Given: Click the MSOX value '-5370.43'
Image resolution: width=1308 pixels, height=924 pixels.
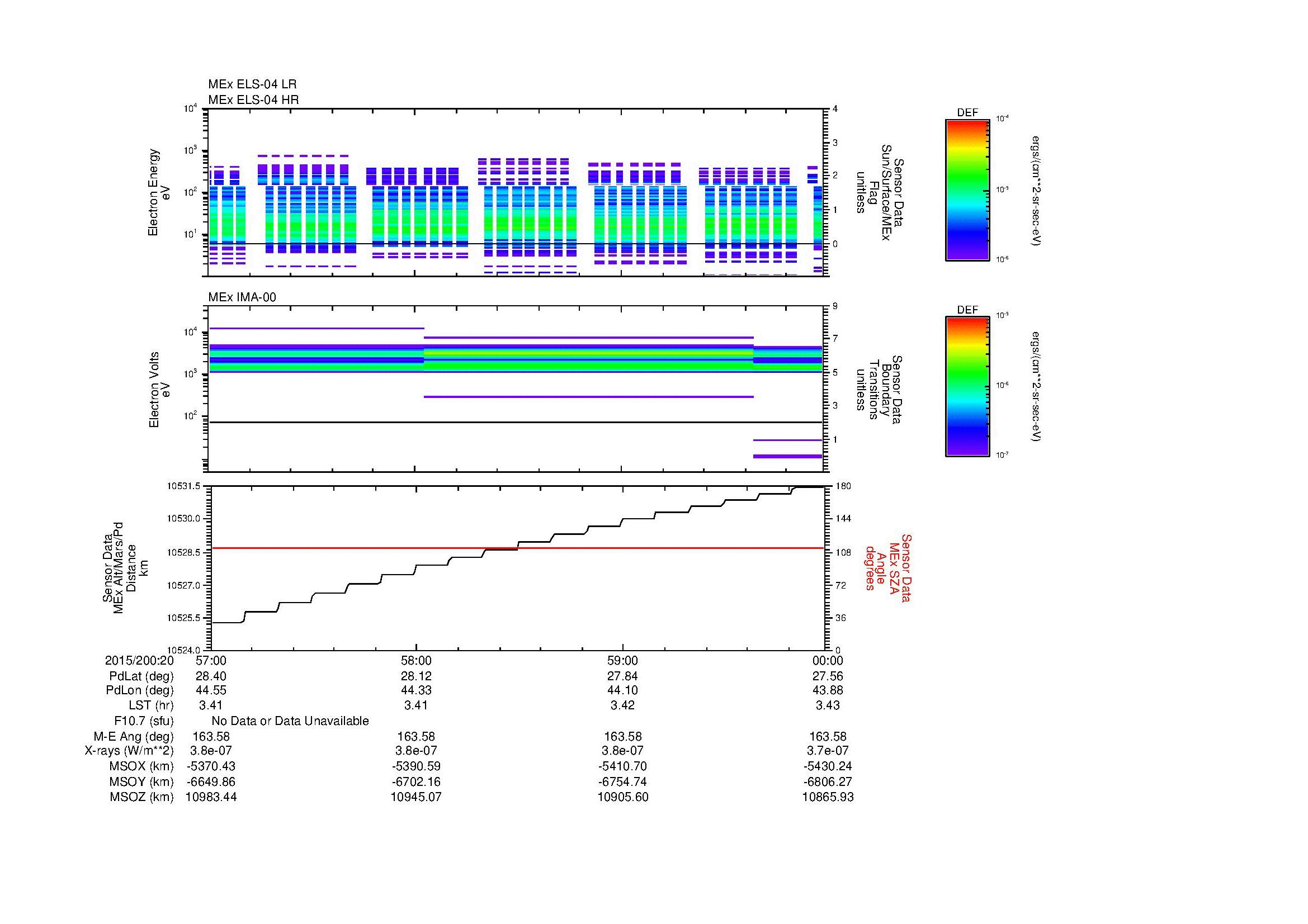Looking at the screenshot, I should point(211,766).
